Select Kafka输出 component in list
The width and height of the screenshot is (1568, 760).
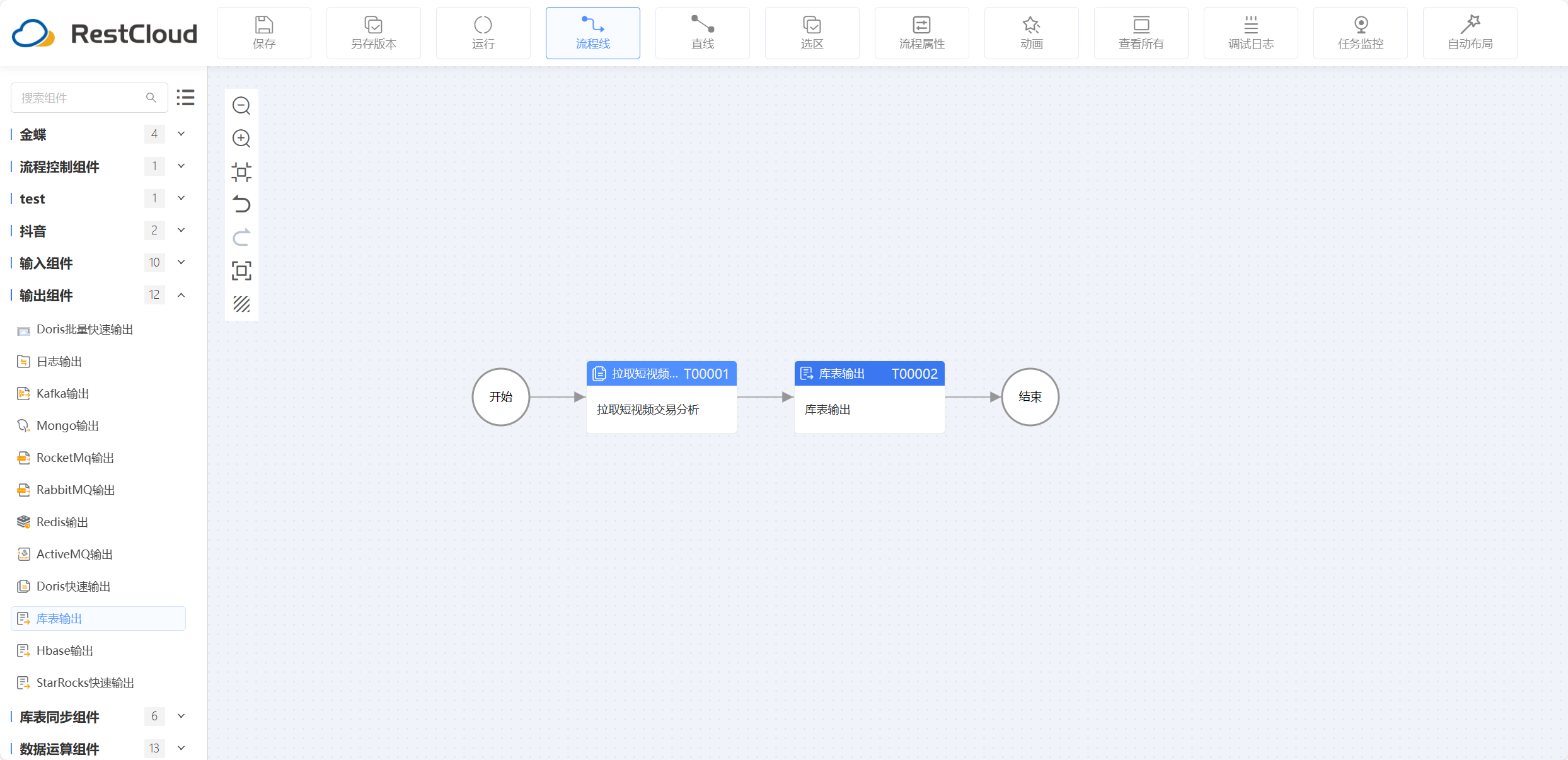(62, 394)
